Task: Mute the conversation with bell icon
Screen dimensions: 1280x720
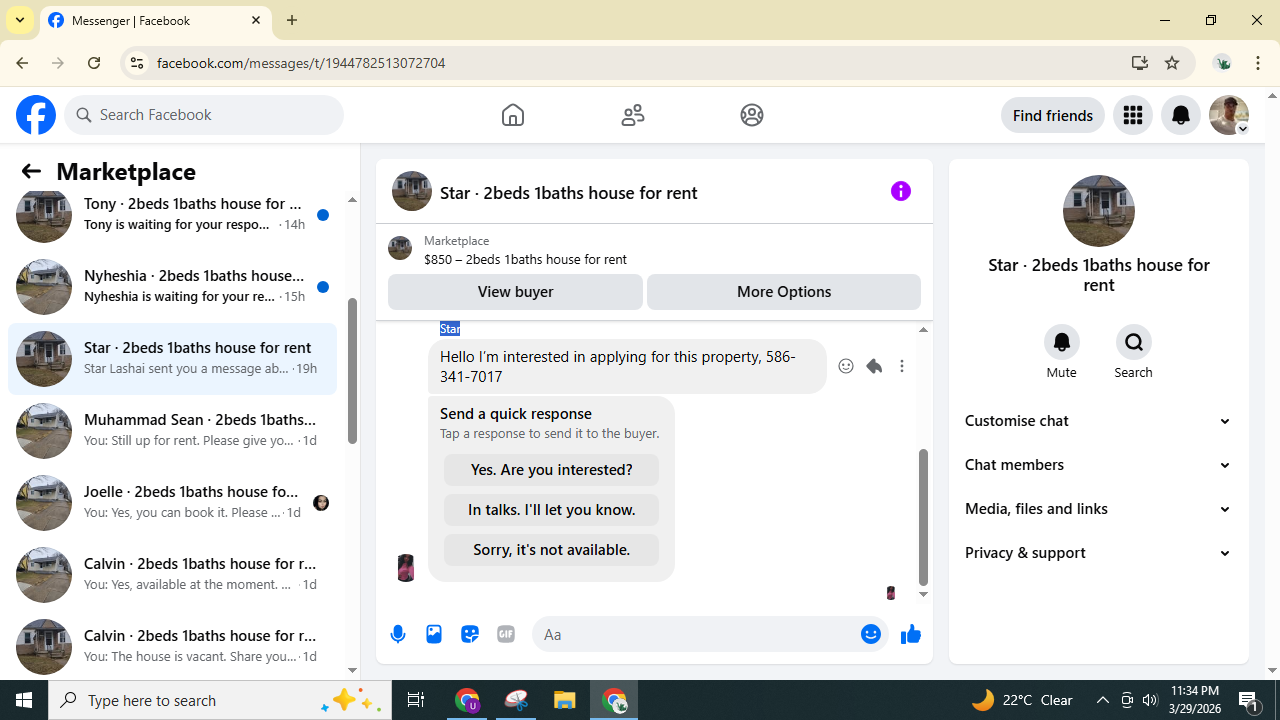Action: [x=1062, y=342]
